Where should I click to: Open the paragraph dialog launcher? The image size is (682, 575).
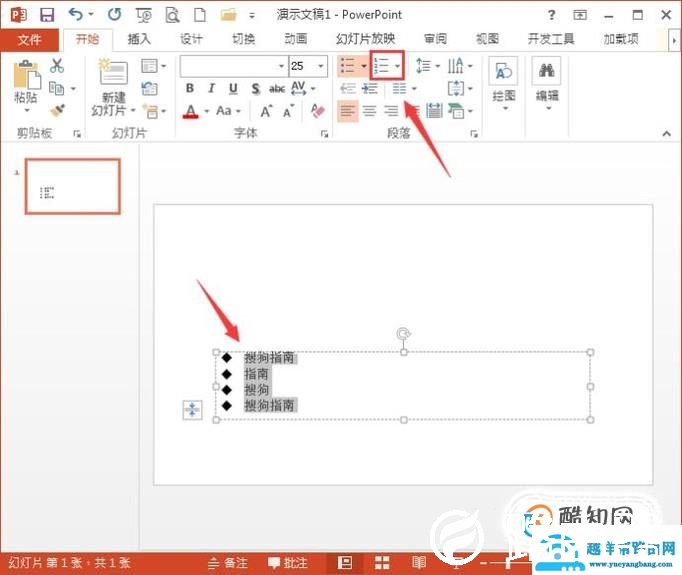coord(474,134)
